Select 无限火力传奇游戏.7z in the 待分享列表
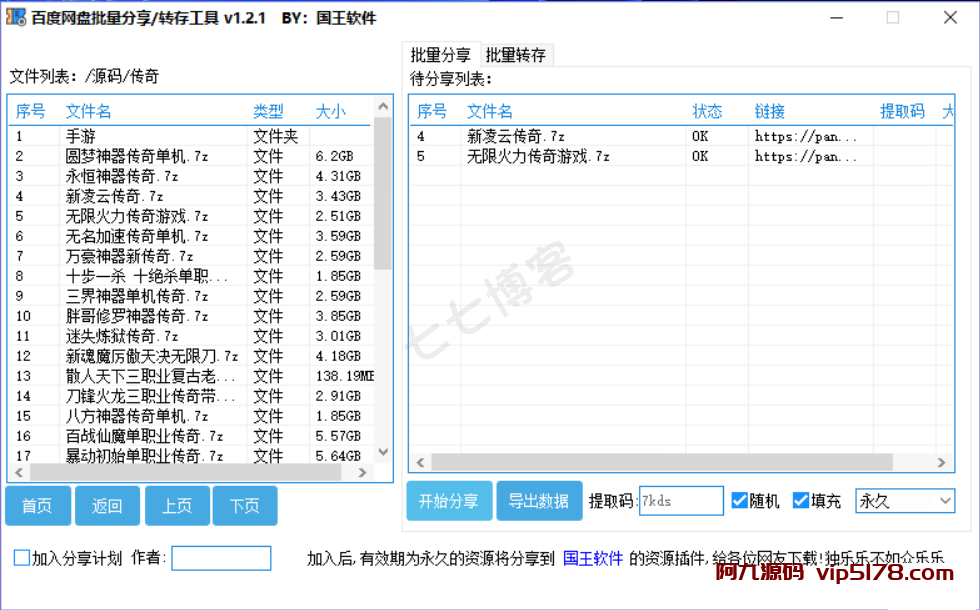The image size is (980, 610). 682,156
